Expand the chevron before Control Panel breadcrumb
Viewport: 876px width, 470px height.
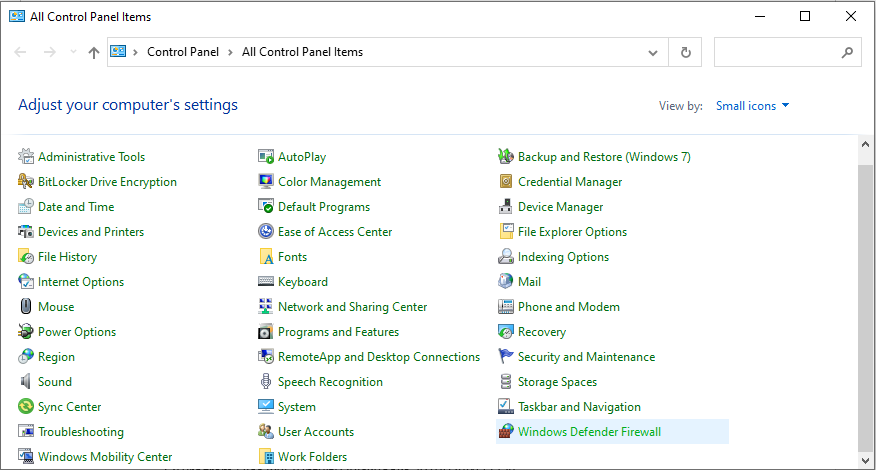[135, 52]
